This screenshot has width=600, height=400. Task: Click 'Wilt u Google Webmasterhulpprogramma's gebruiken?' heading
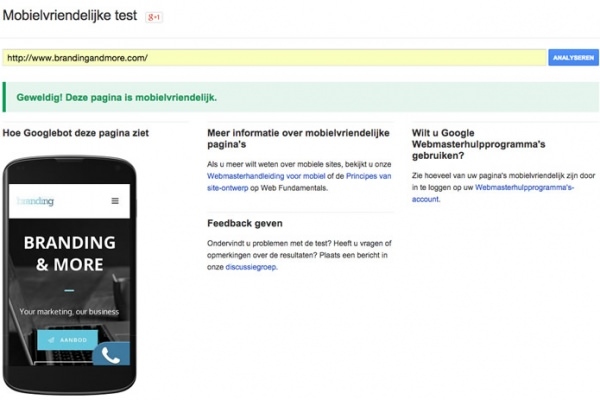478,144
